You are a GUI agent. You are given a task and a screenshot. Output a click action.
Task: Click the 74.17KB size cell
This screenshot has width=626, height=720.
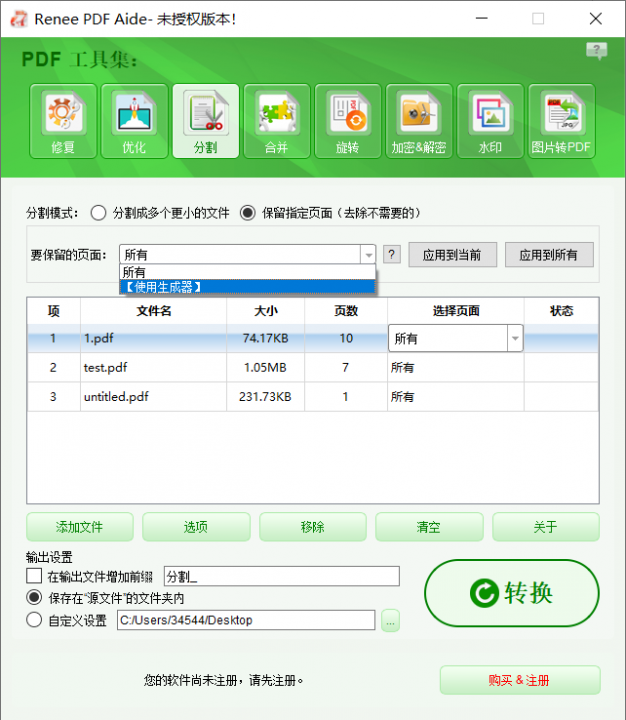tap(265, 338)
